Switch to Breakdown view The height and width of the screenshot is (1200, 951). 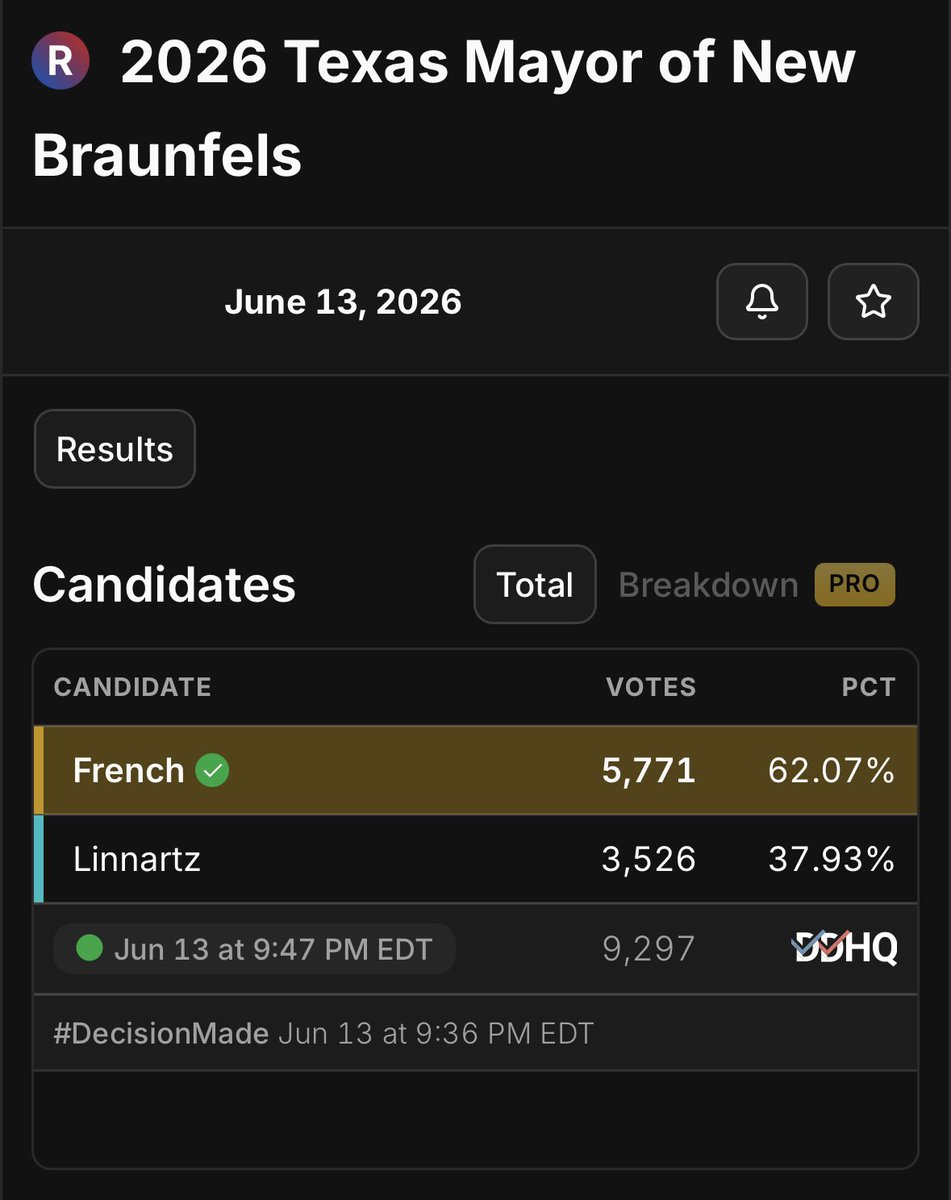pyautogui.click(x=708, y=584)
